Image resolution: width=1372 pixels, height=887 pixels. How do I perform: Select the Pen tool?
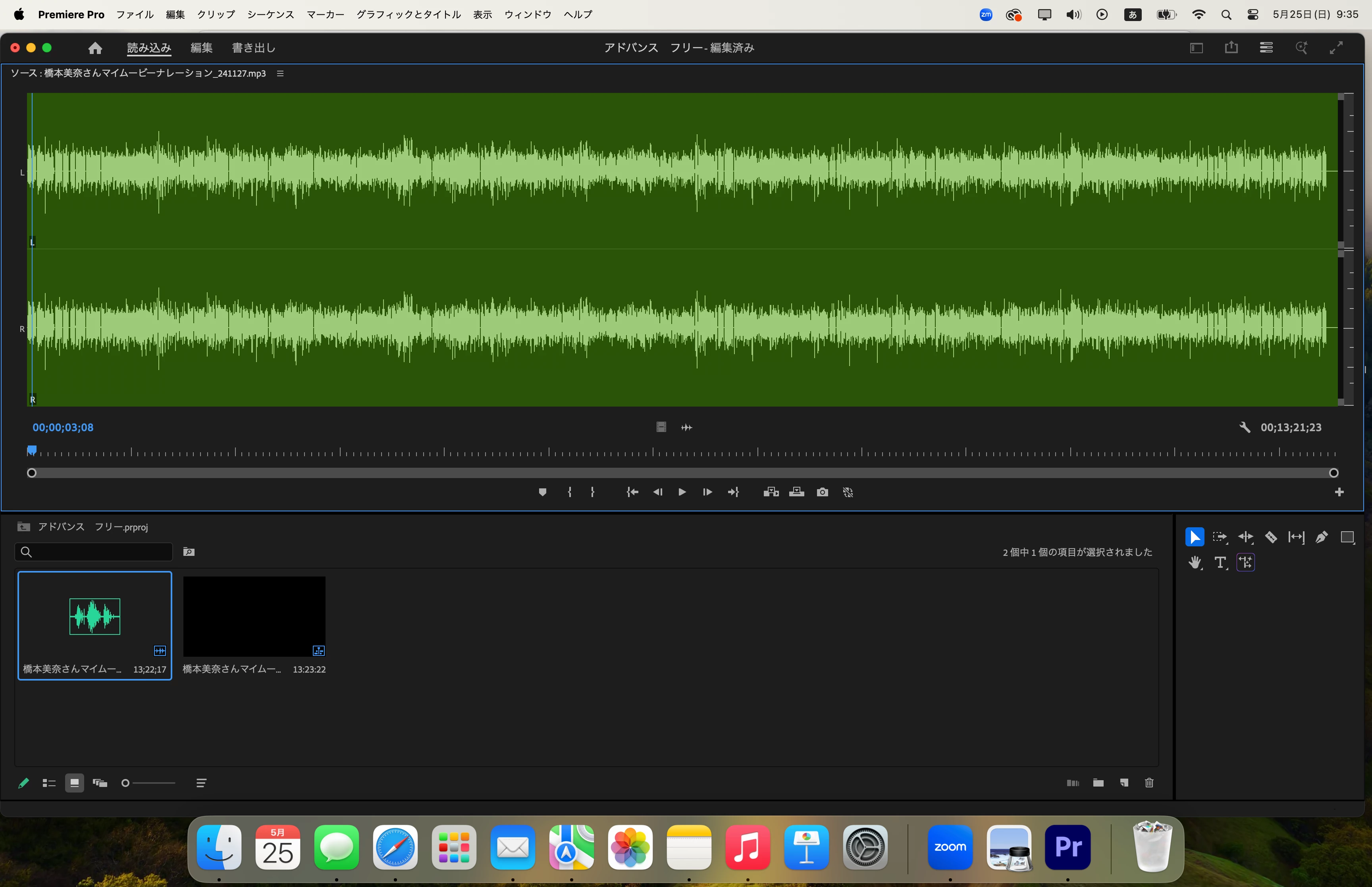(1321, 537)
